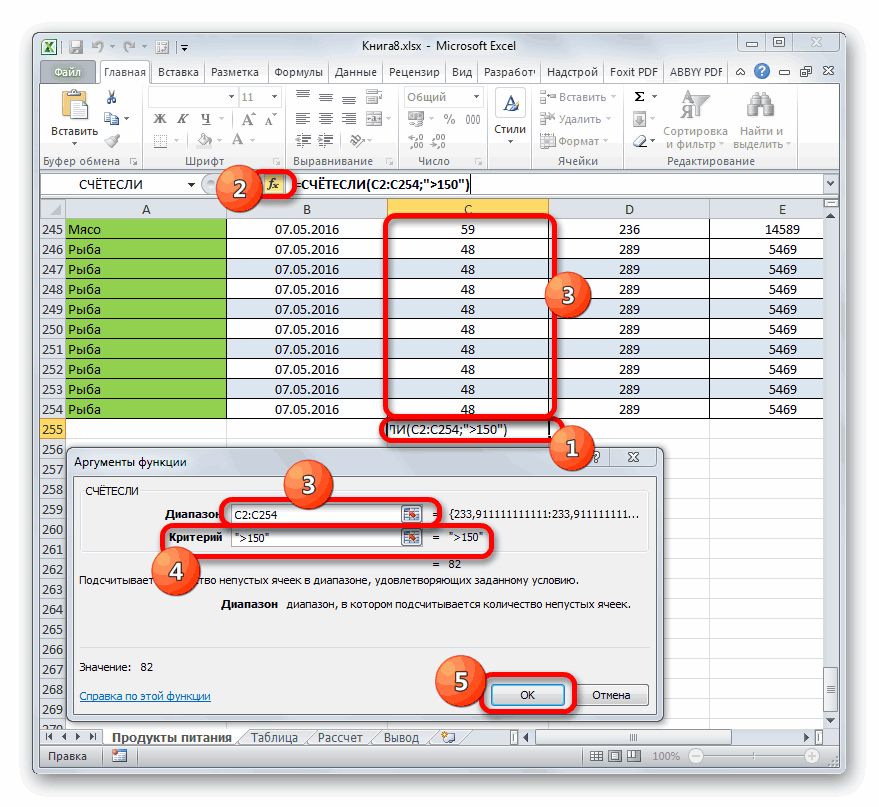
Task: Open Справка по этой функции link
Action: pyautogui.click(x=145, y=695)
